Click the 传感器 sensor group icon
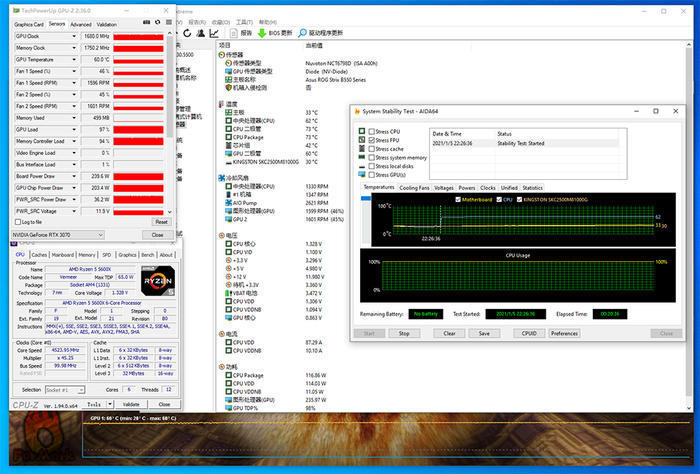This screenshot has width=700, height=474. [221, 55]
